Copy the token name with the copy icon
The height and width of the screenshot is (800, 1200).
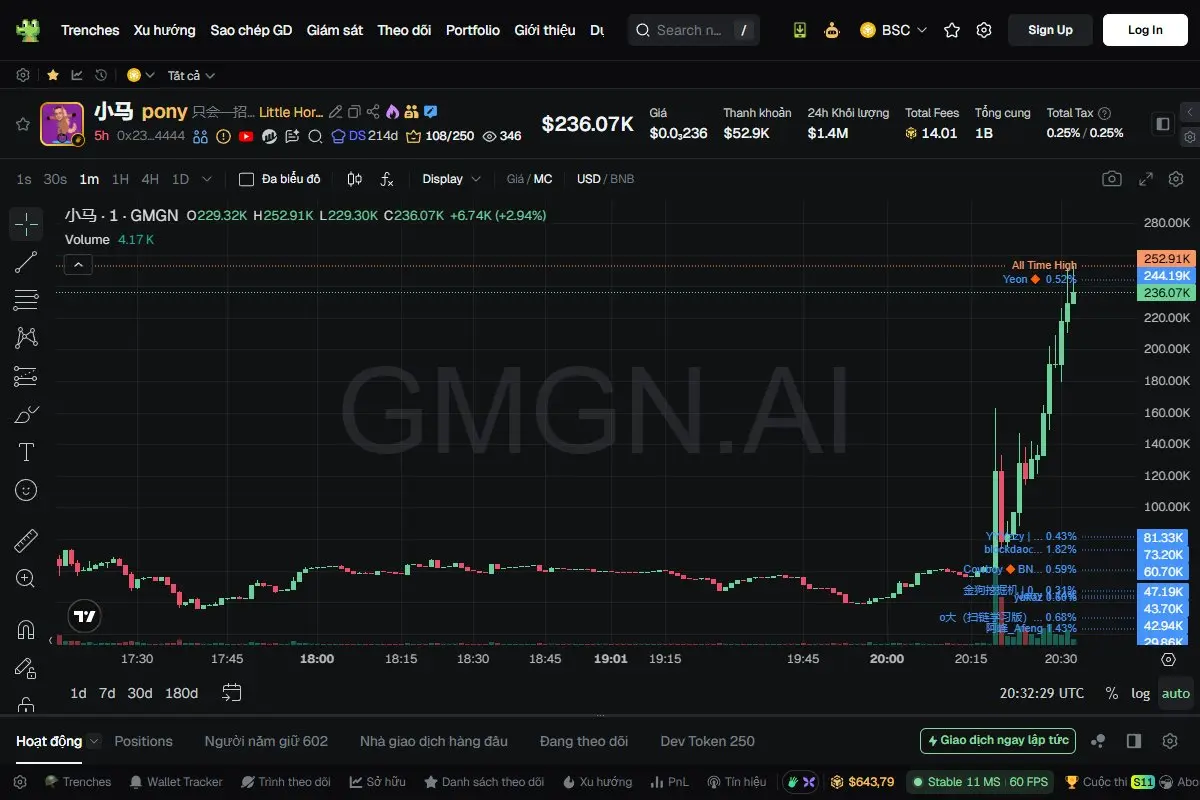(354, 112)
